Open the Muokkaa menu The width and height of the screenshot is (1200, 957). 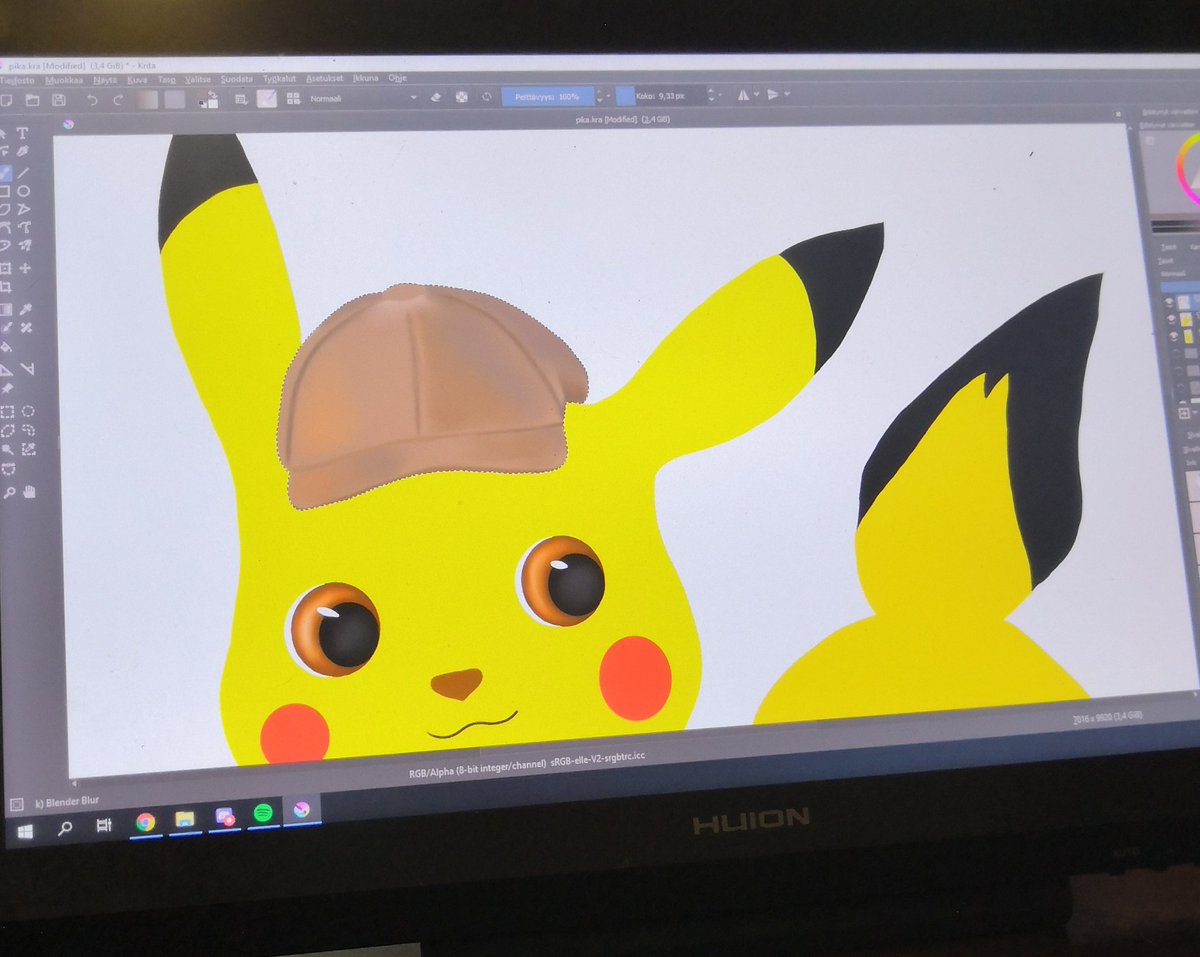click(64, 79)
